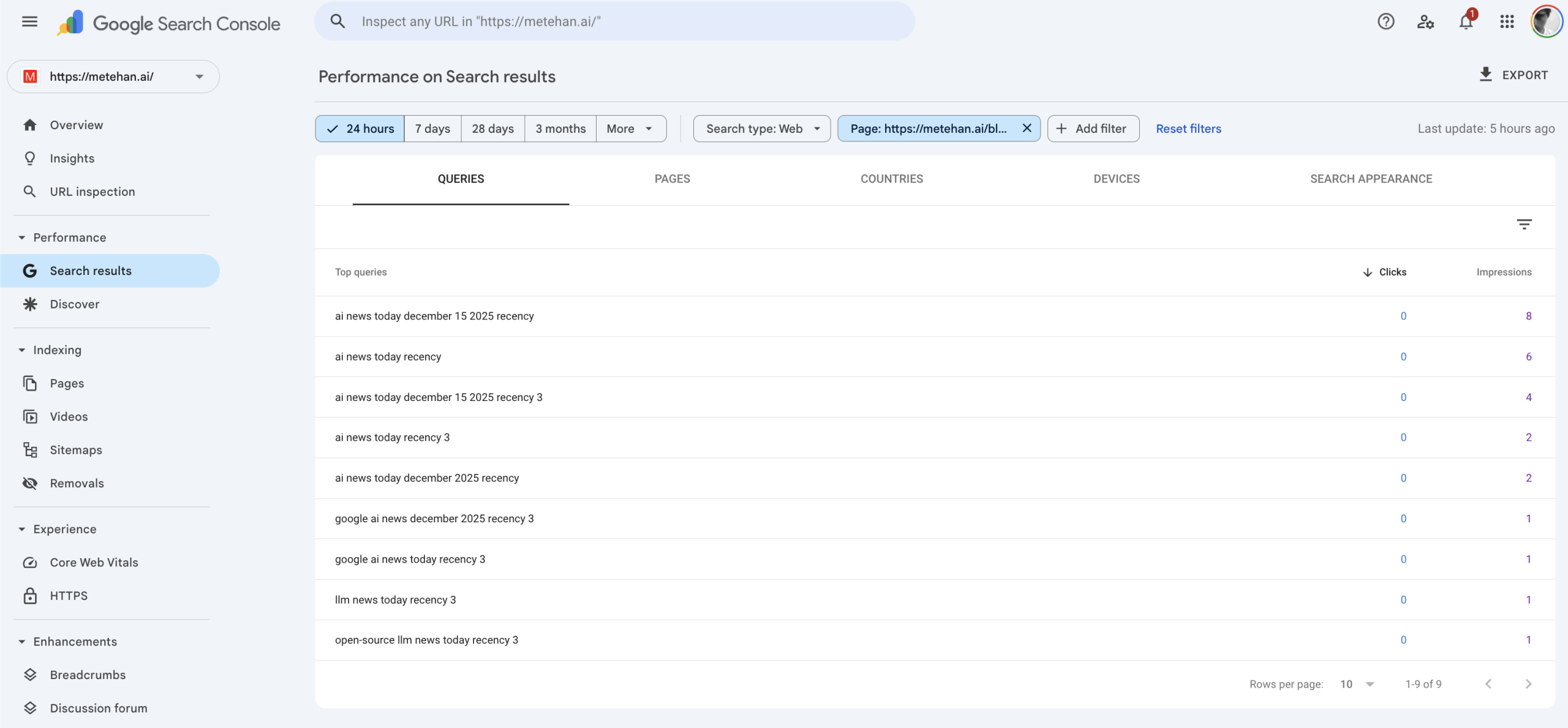Switch date range to 7 days
The width and height of the screenshot is (1568, 728).
point(432,129)
